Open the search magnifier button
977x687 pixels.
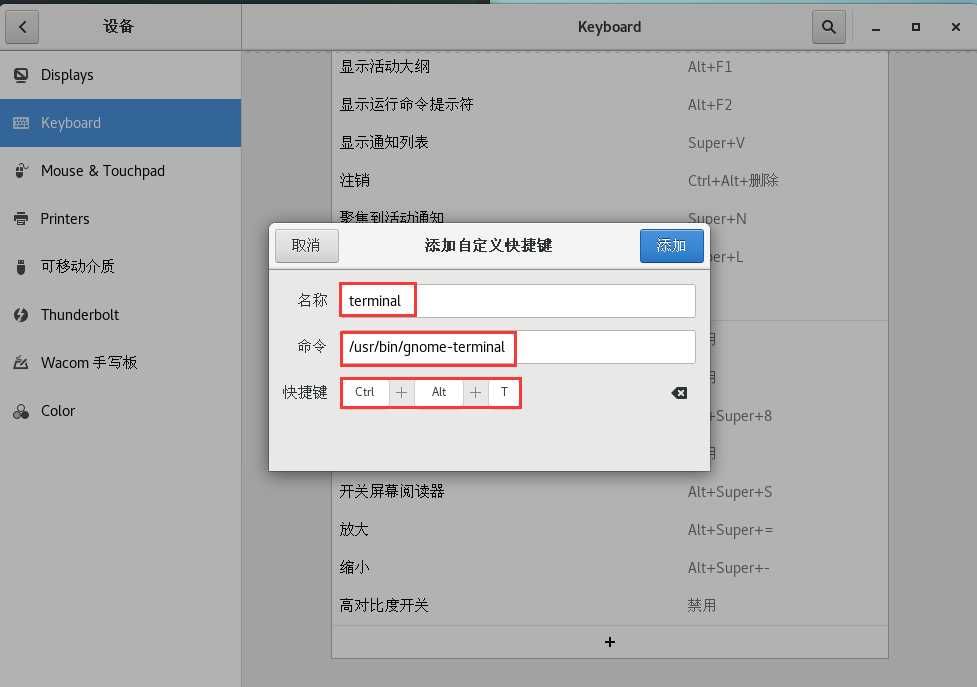[x=828, y=27]
